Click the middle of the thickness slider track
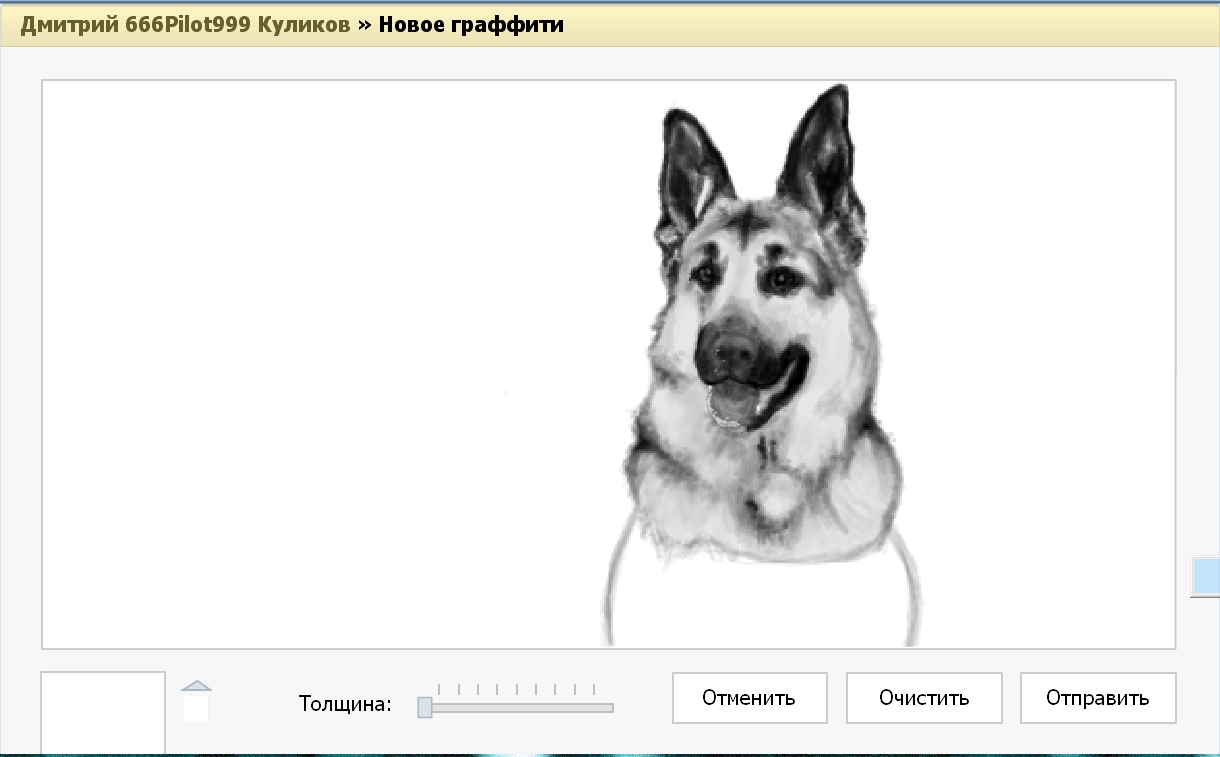Image resolution: width=1220 pixels, height=757 pixels. tap(517, 708)
